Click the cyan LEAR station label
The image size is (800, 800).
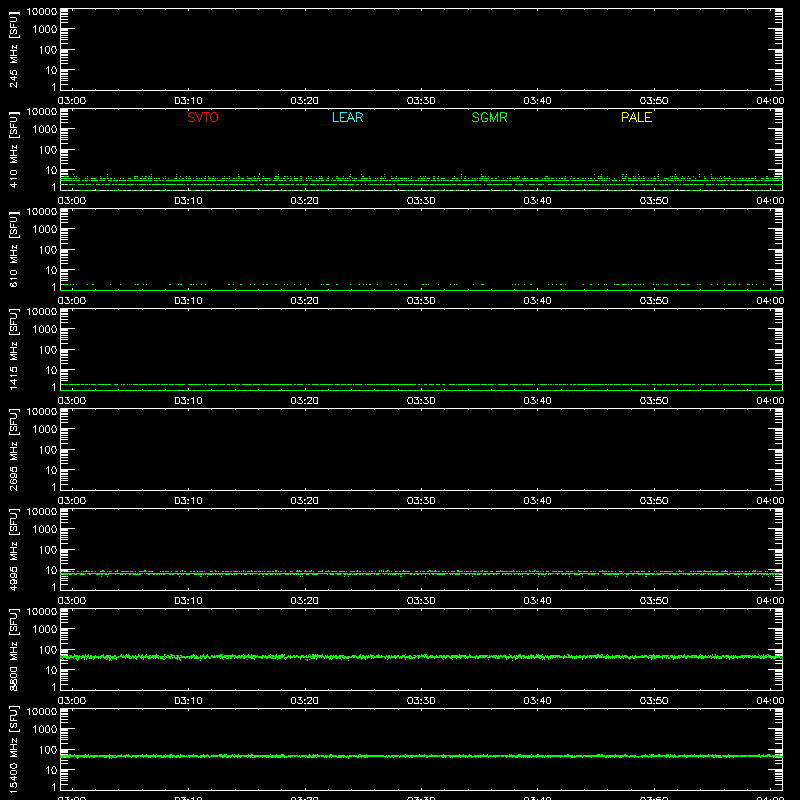pos(347,117)
